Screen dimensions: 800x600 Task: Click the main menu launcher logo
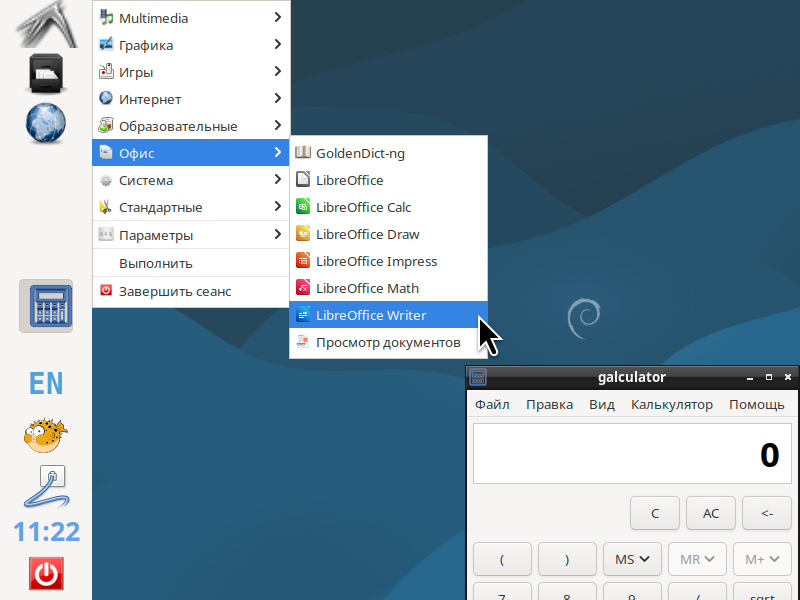pos(47,24)
